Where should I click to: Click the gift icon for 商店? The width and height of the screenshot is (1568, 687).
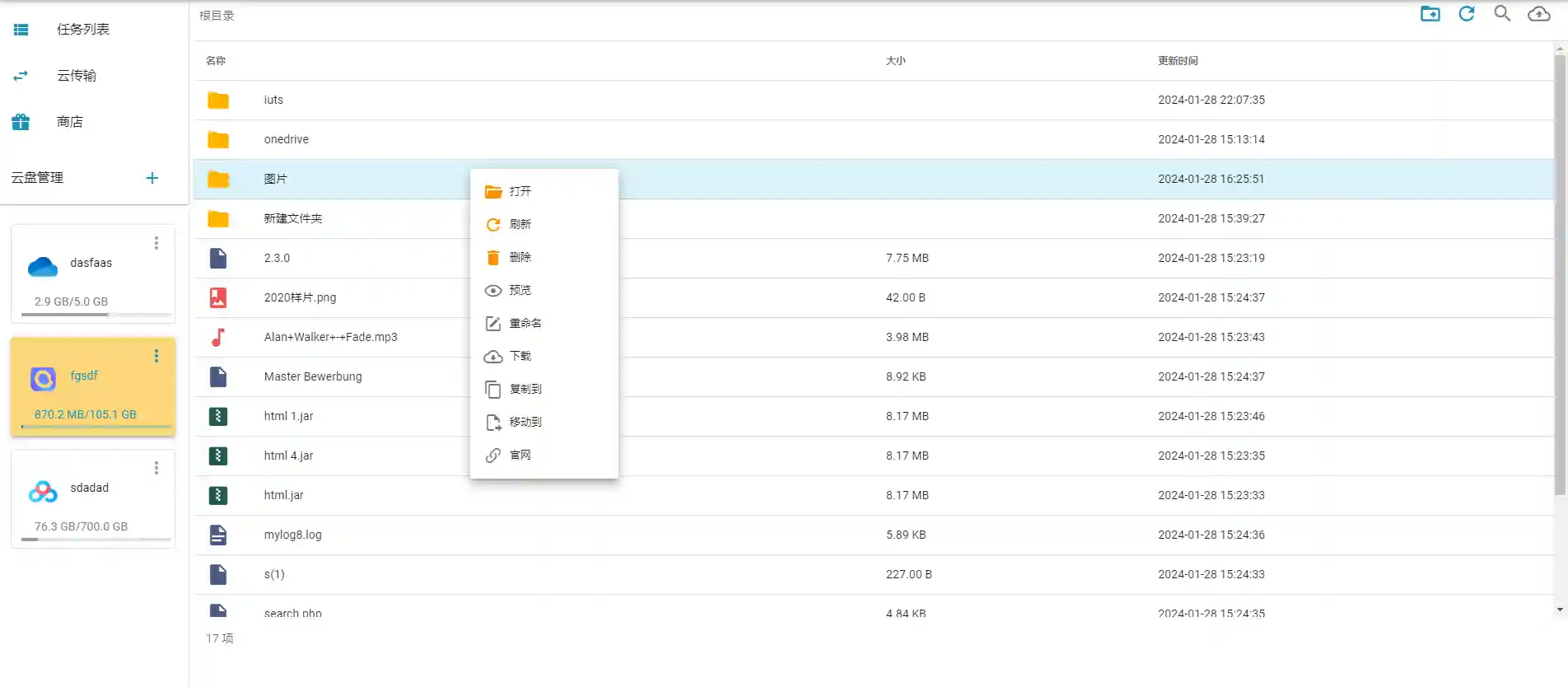[21, 122]
